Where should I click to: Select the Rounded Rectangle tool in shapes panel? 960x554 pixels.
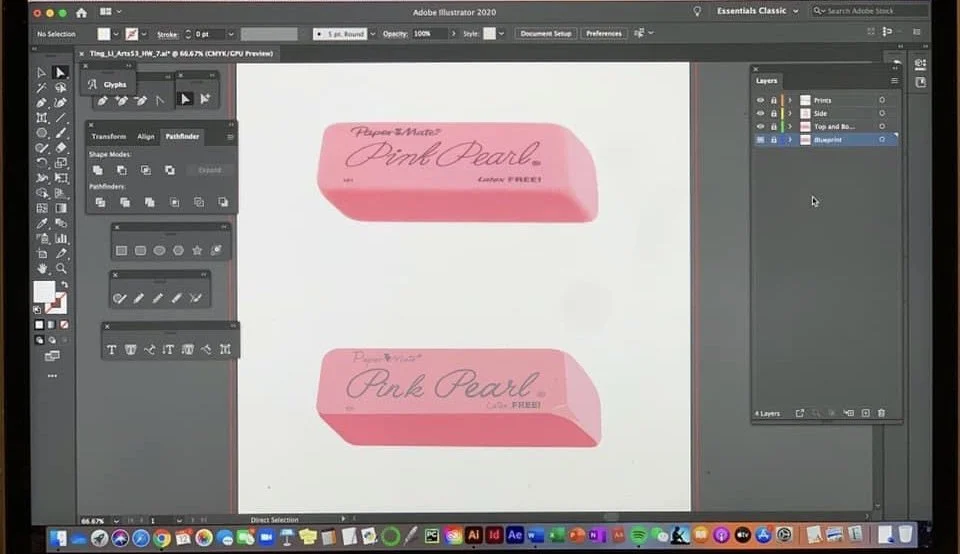[x=140, y=250]
